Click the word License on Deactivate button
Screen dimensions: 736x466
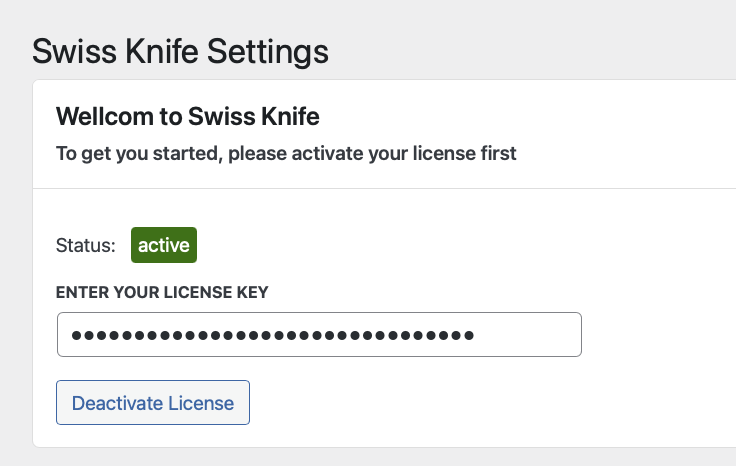(201, 403)
